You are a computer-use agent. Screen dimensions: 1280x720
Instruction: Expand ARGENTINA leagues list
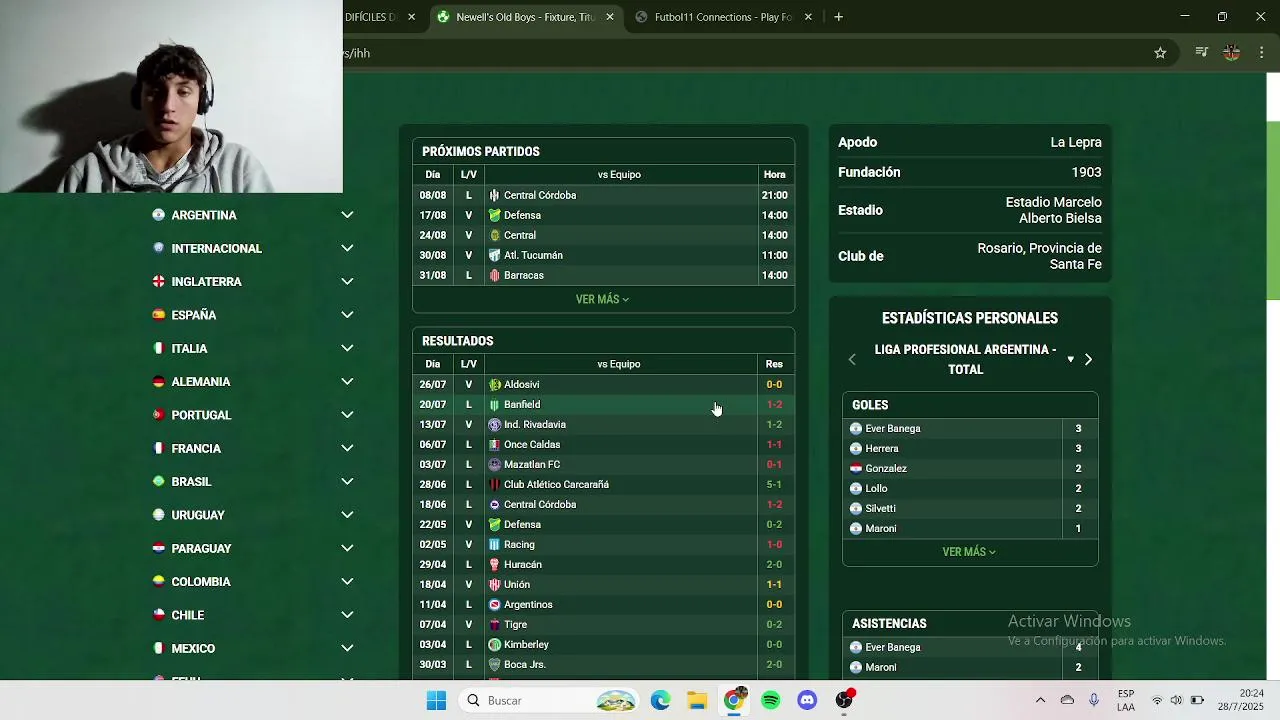tap(347, 215)
